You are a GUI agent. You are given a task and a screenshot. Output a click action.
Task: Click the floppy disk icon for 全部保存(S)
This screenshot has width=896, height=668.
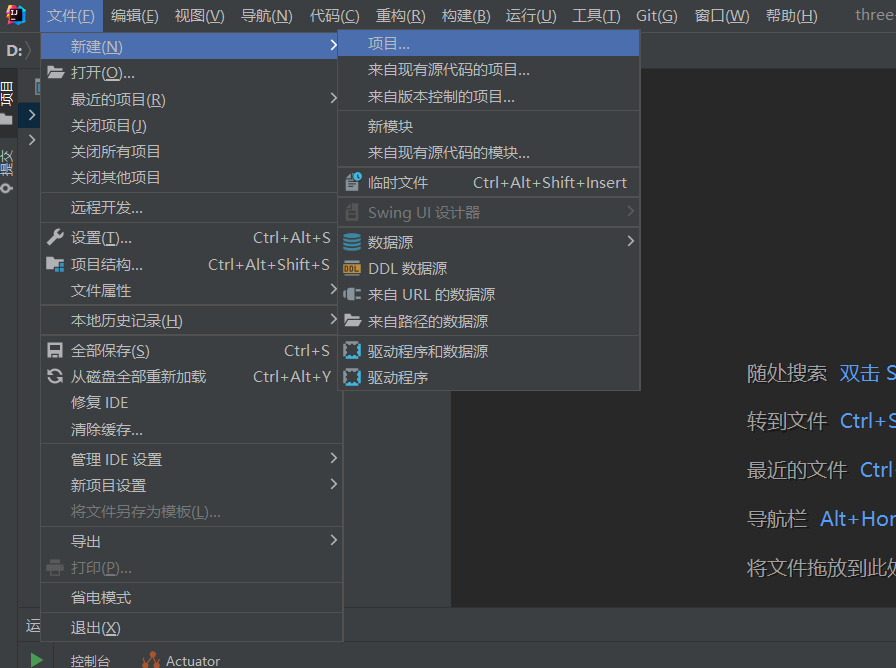pyautogui.click(x=55, y=350)
